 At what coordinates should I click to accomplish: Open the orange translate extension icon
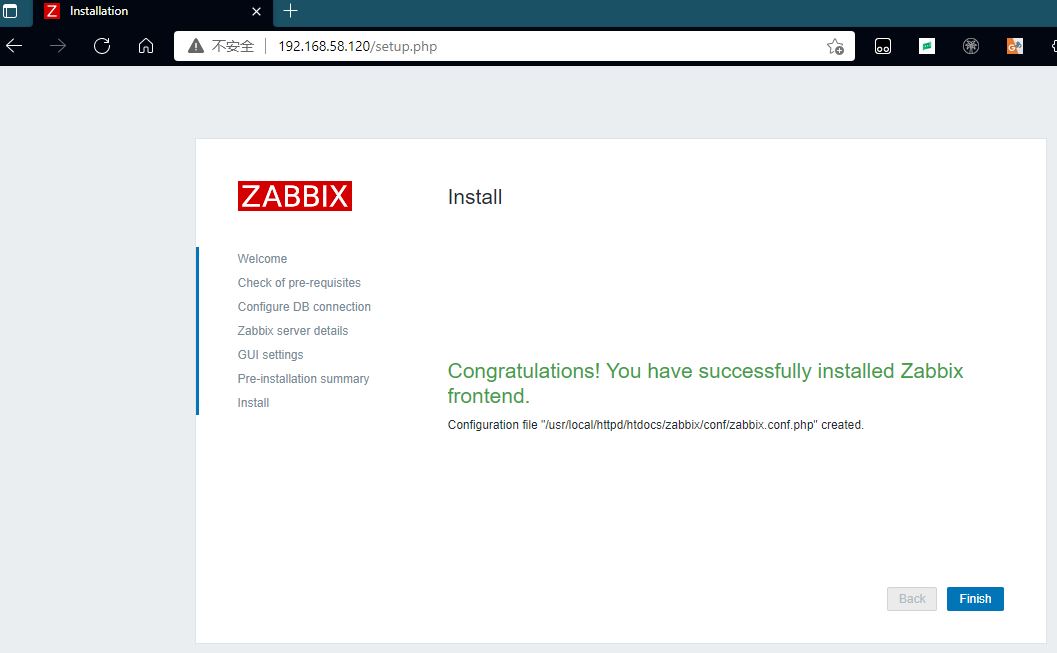click(x=1015, y=46)
